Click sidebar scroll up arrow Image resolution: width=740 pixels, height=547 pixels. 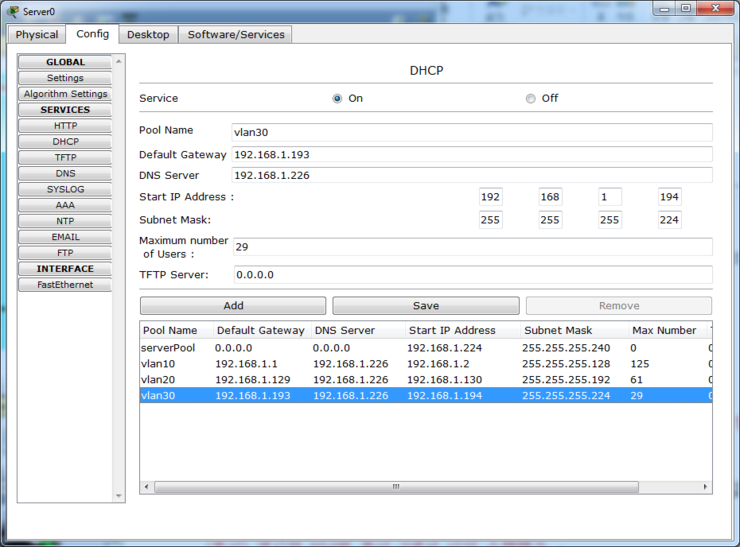click(x=119, y=61)
